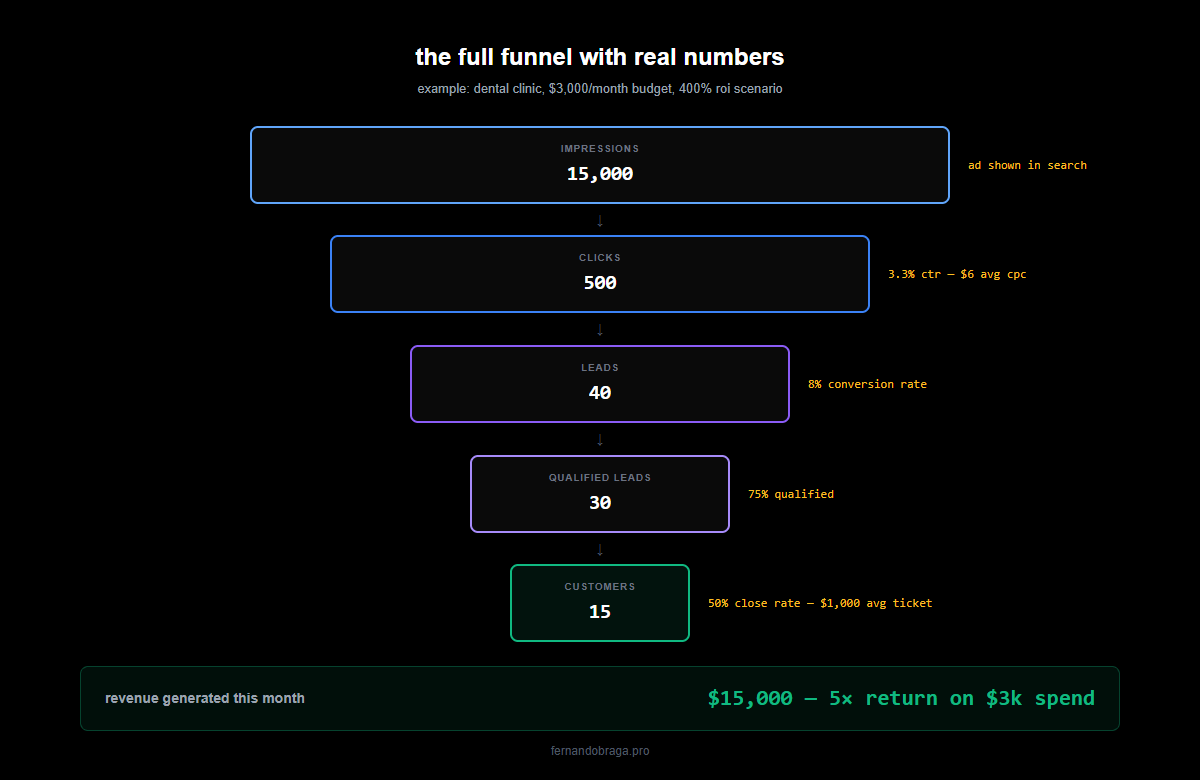Click the Clicks funnel box
This screenshot has width=1200, height=780.
[x=600, y=274]
